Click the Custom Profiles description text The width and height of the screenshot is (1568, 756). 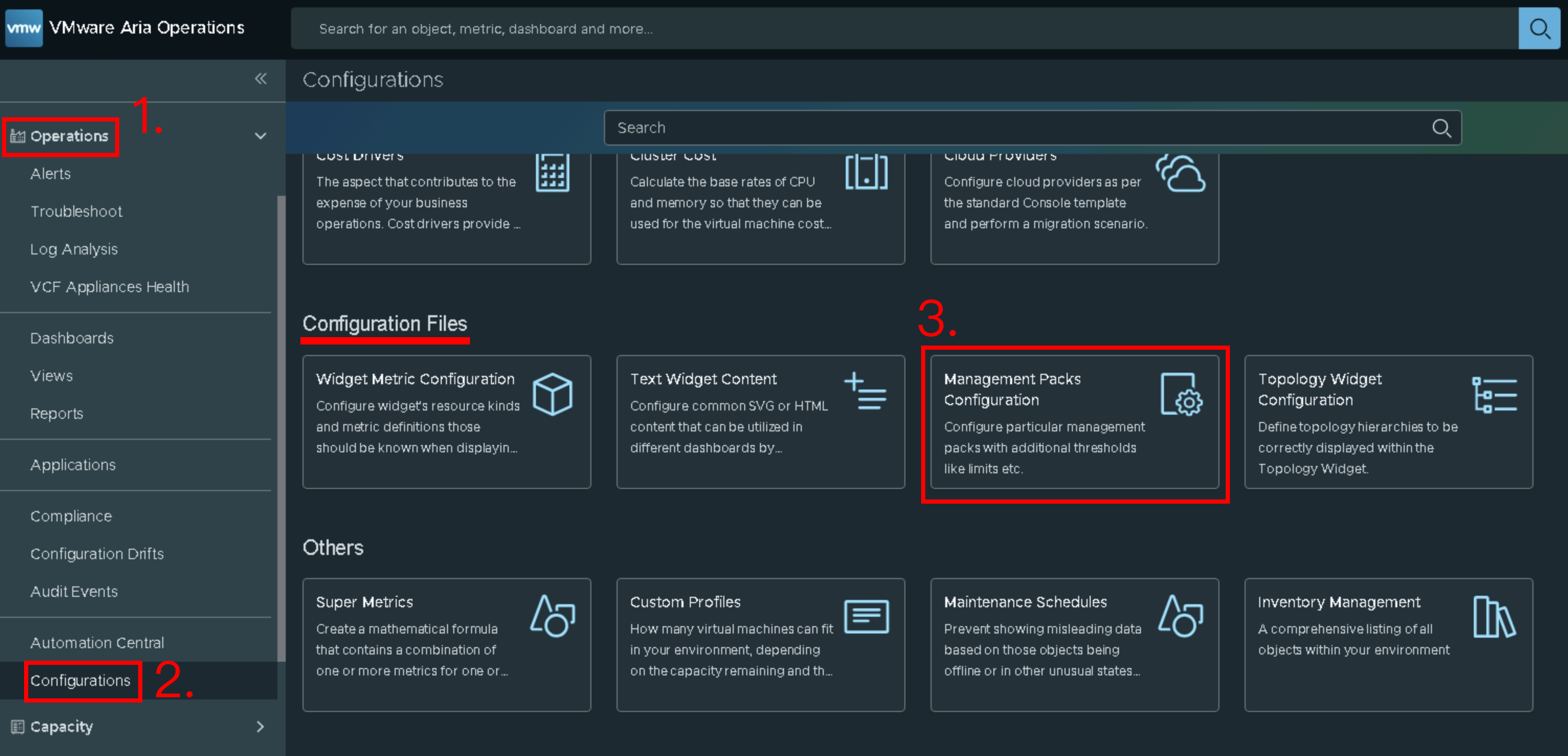pos(731,650)
